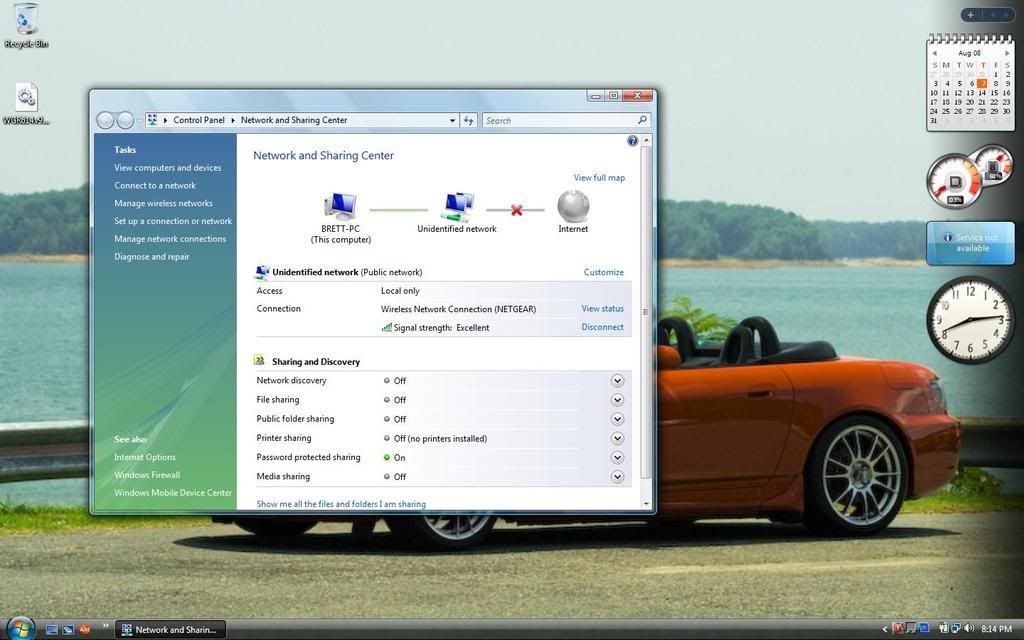Click the back navigation arrow button
This screenshot has height=640, width=1024.
105,120
